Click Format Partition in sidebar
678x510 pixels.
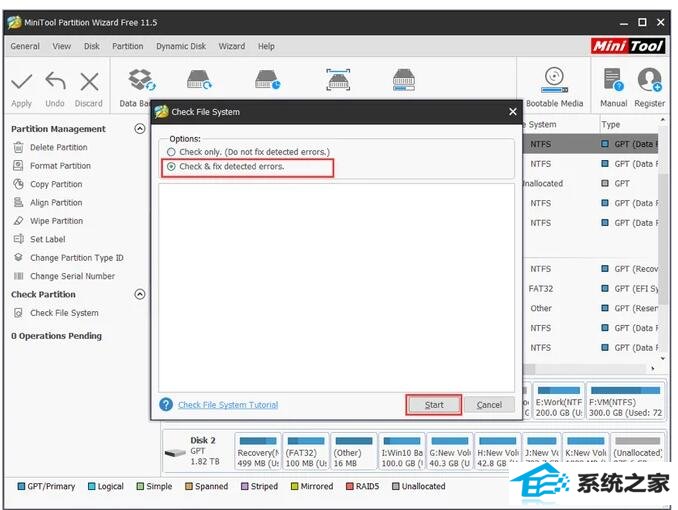click(60, 166)
